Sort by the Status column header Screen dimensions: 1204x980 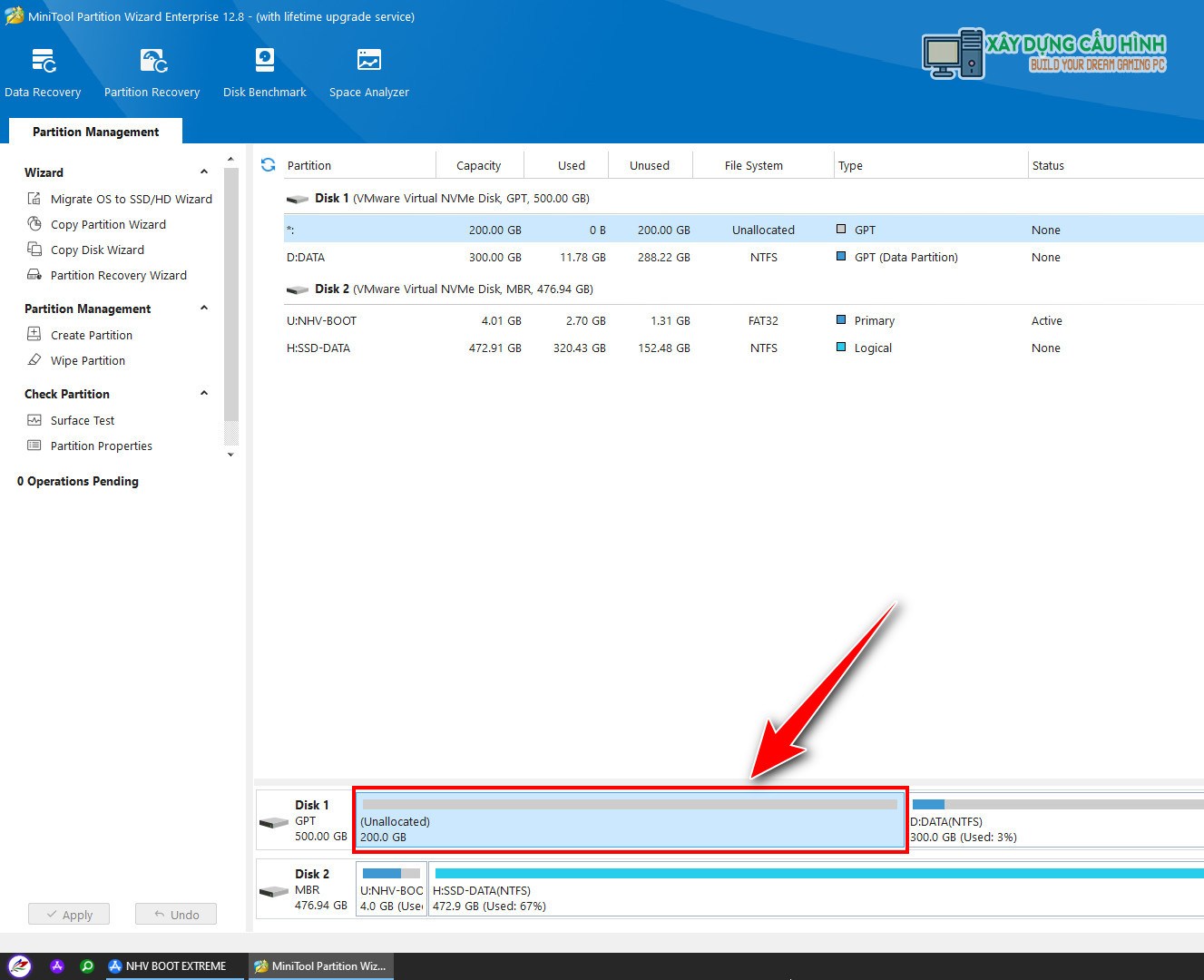coord(1116,165)
